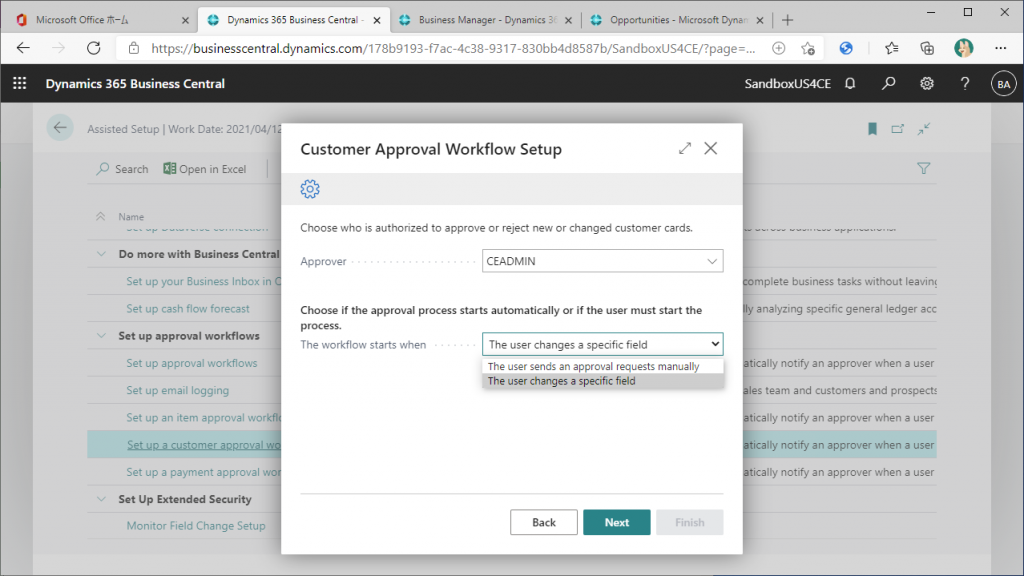Open Set up an item approval workflow link
The image size is (1024, 576).
204,418
